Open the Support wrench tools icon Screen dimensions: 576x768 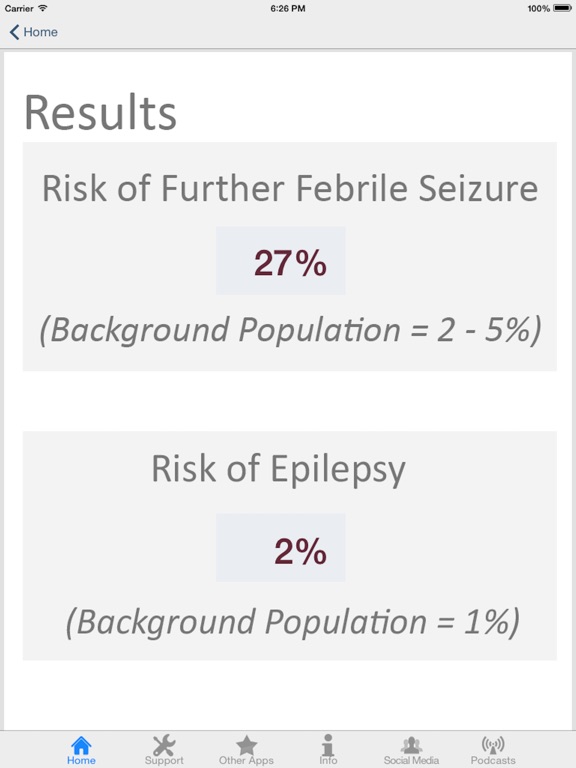(164, 745)
